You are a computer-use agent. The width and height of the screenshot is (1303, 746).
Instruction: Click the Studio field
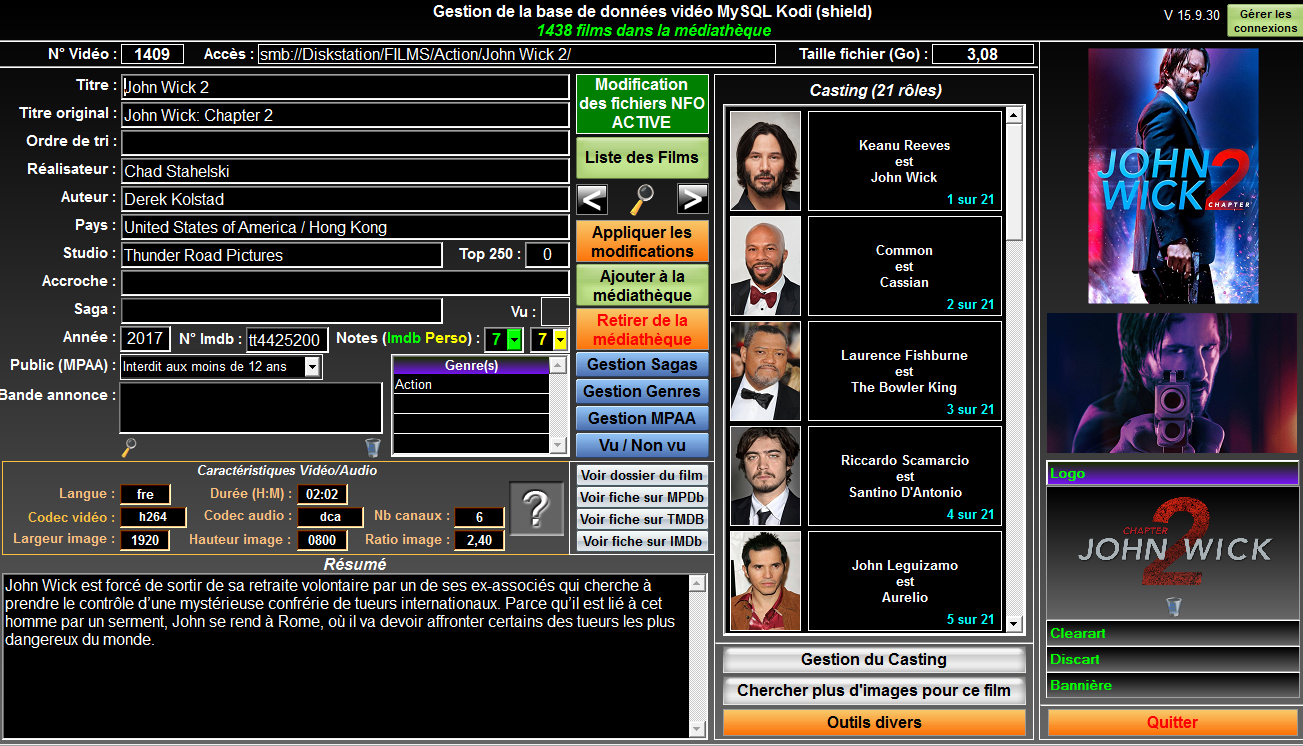[281, 255]
